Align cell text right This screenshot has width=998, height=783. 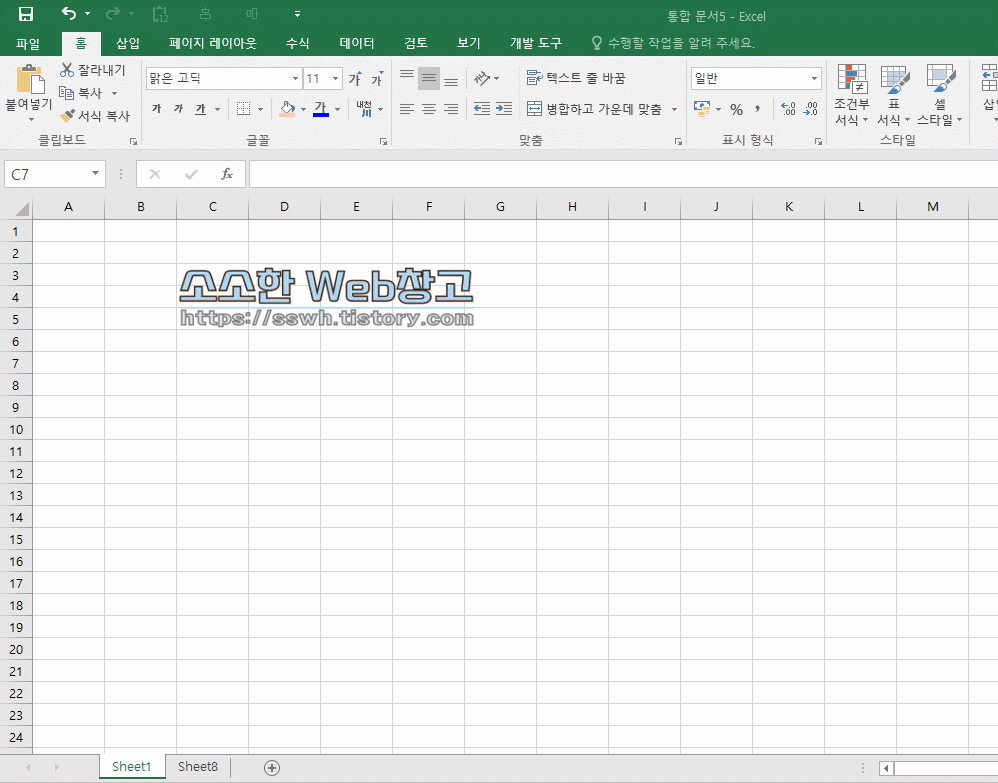(x=451, y=109)
